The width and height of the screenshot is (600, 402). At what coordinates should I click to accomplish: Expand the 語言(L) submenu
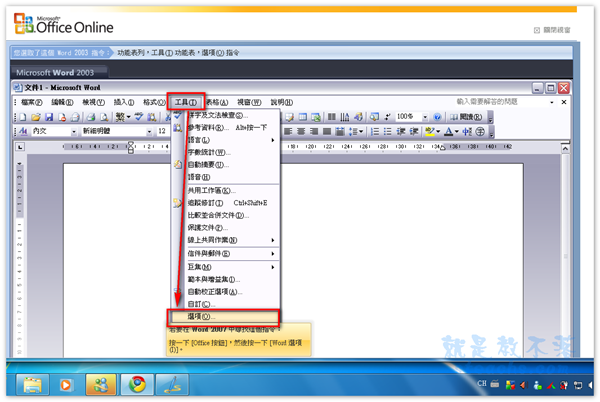[231, 140]
